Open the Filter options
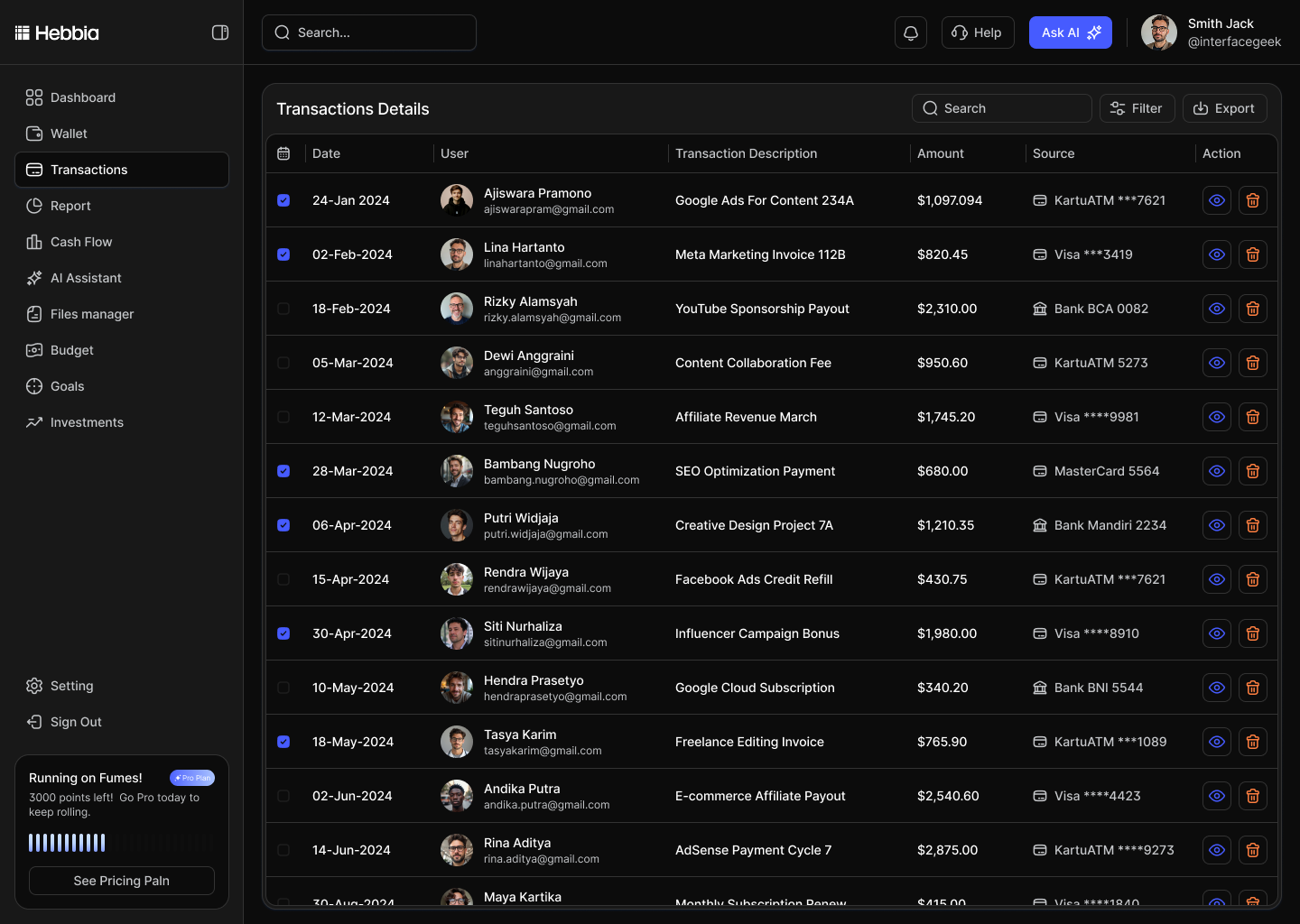This screenshot has height=924, width=1300. point(1137,108)
